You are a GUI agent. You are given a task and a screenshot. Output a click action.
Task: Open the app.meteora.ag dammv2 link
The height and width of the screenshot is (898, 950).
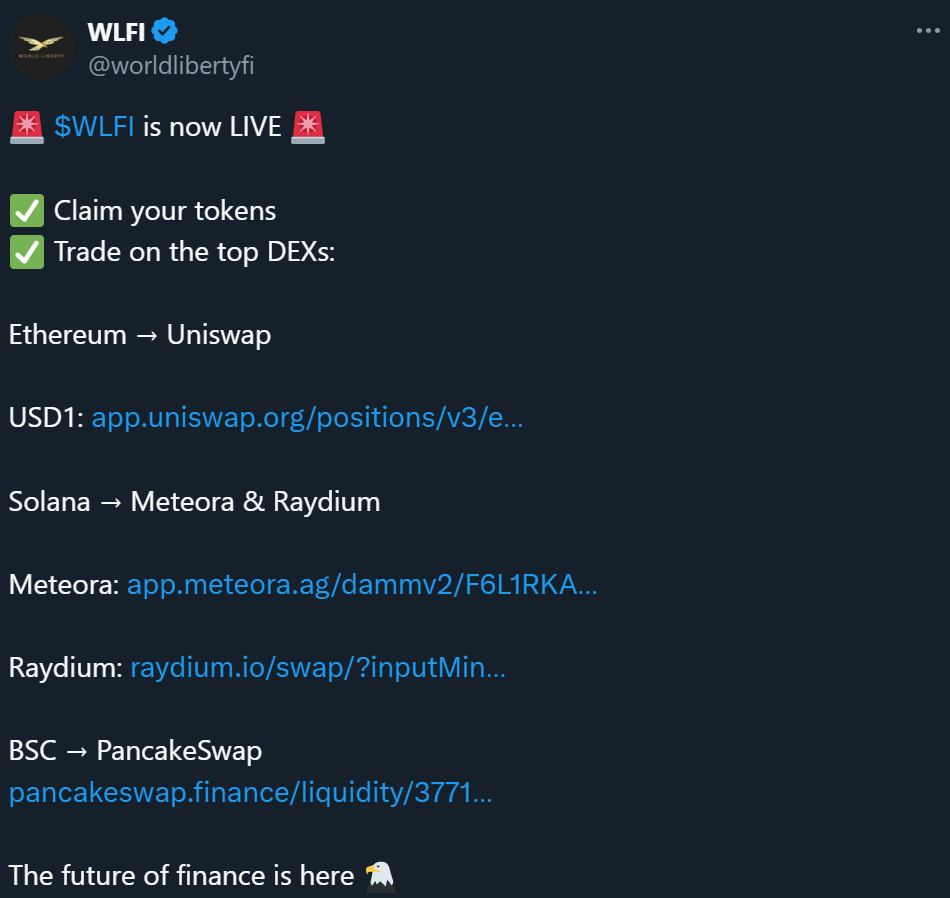[362, 585]
